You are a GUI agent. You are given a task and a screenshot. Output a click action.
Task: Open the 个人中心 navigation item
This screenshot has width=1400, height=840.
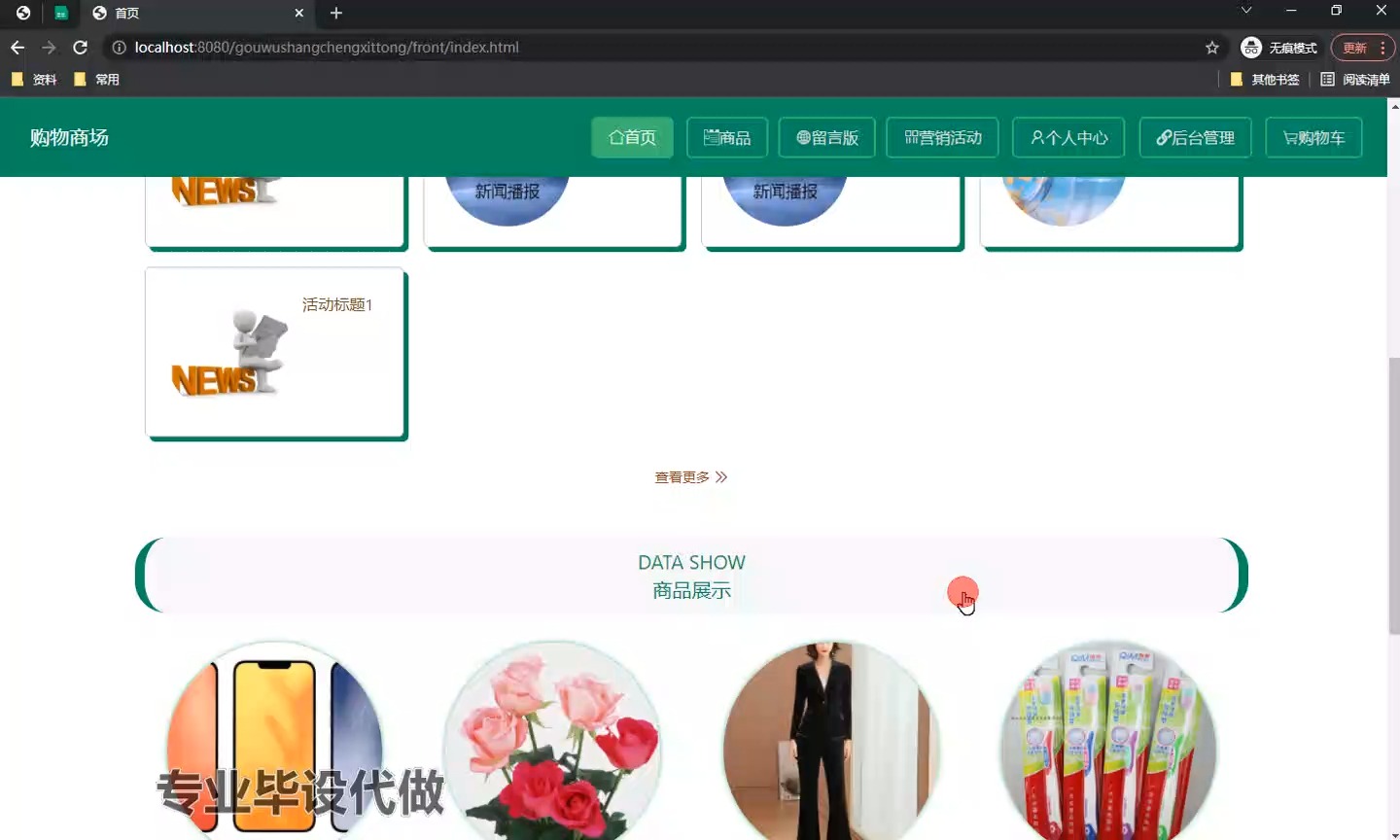click(x=1068, y=137)
